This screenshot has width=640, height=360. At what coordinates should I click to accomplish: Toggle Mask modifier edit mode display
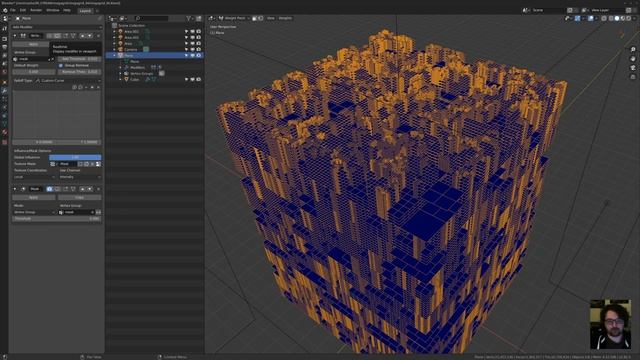[66, 189]
